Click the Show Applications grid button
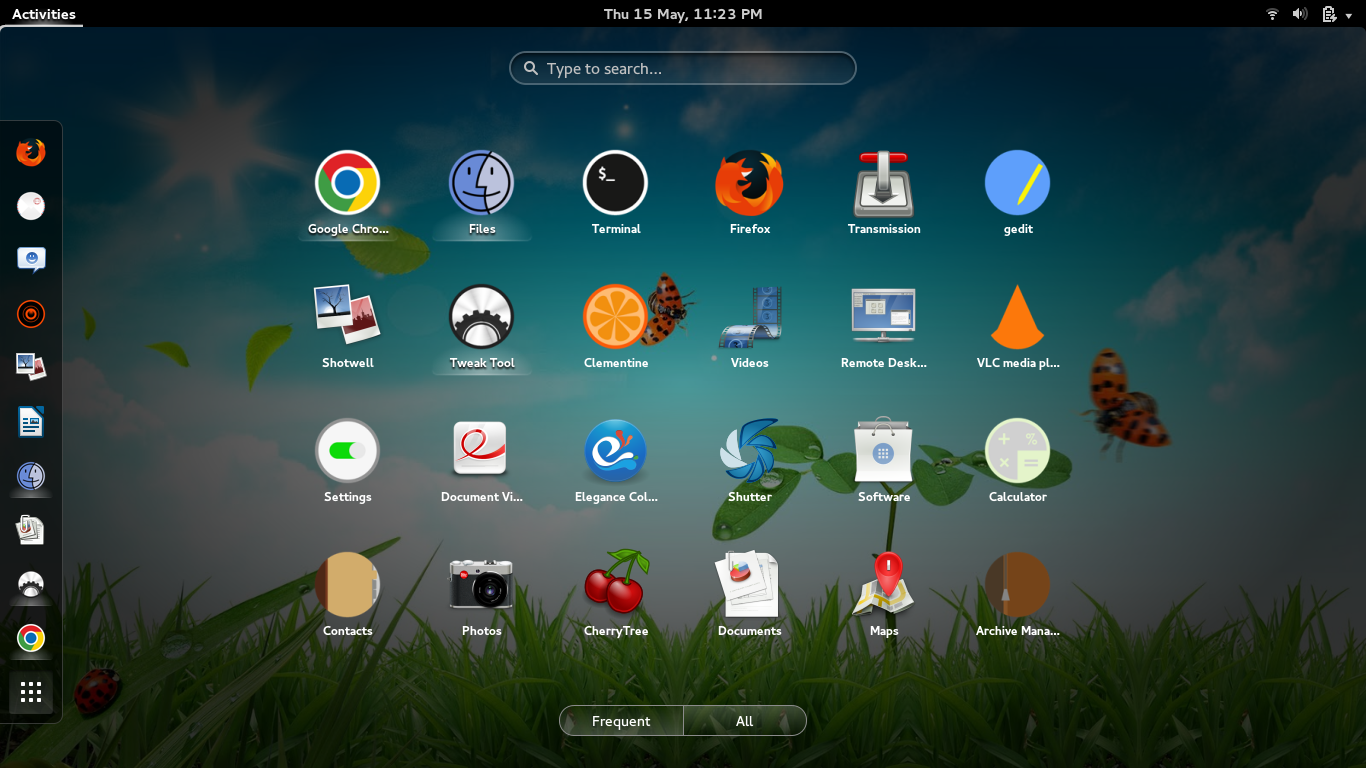Screen dimensions: 1366x768 31,692
